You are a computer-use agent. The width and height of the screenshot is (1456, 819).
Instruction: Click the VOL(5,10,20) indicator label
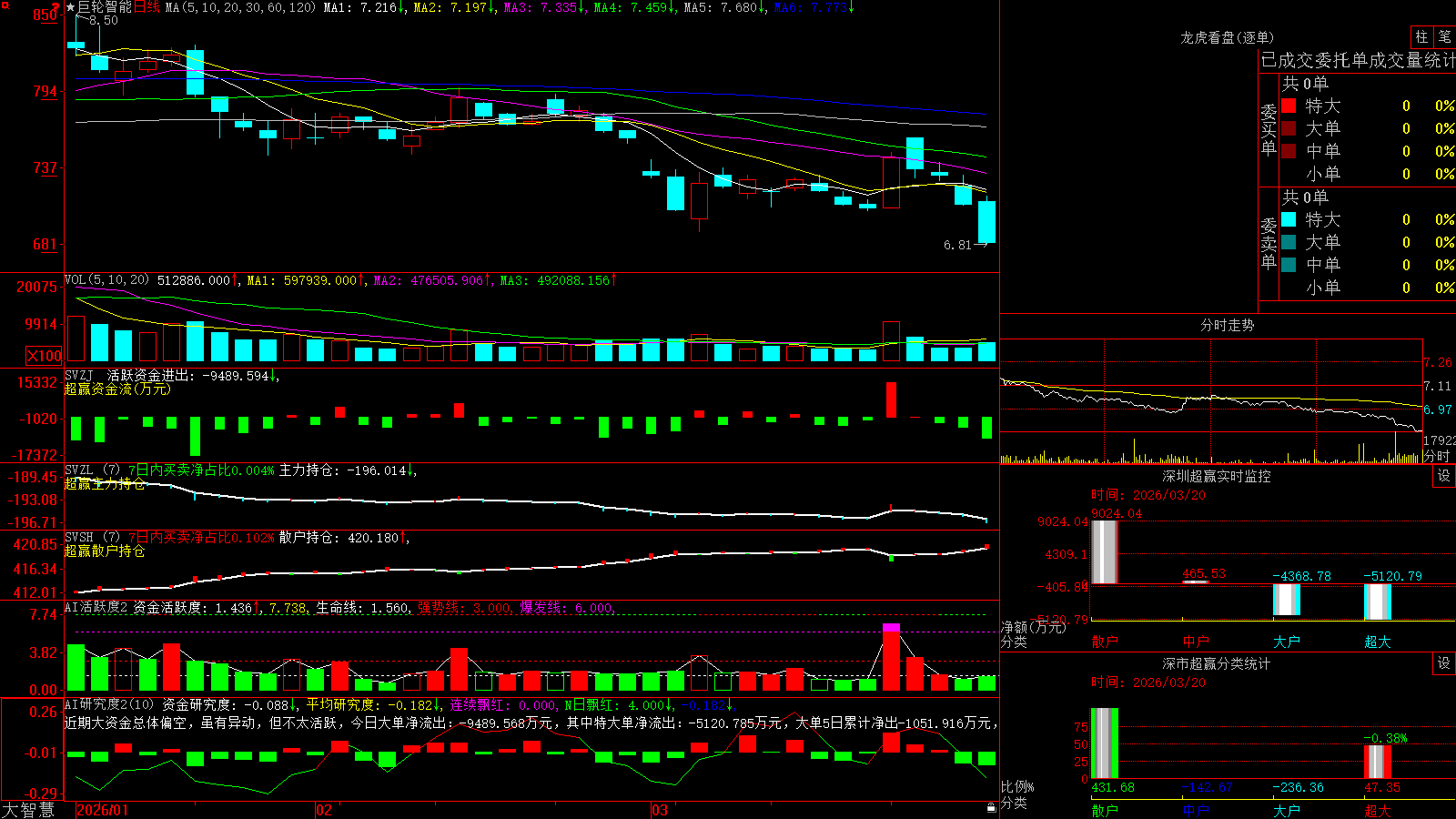coord(107,280)
